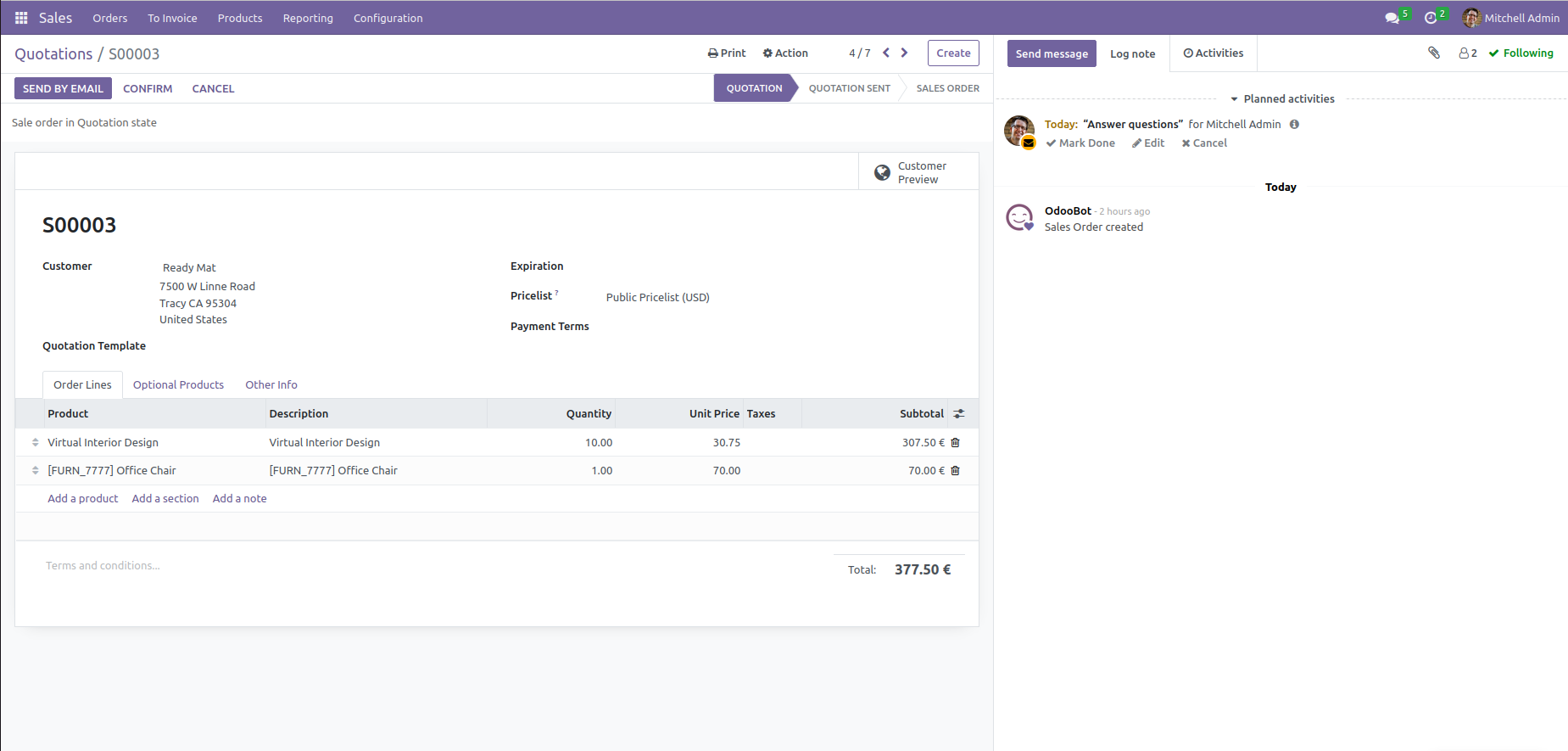Click drag handle of Office Chair line
Screen dimensions: 1568x751
(x=35, y=470)
